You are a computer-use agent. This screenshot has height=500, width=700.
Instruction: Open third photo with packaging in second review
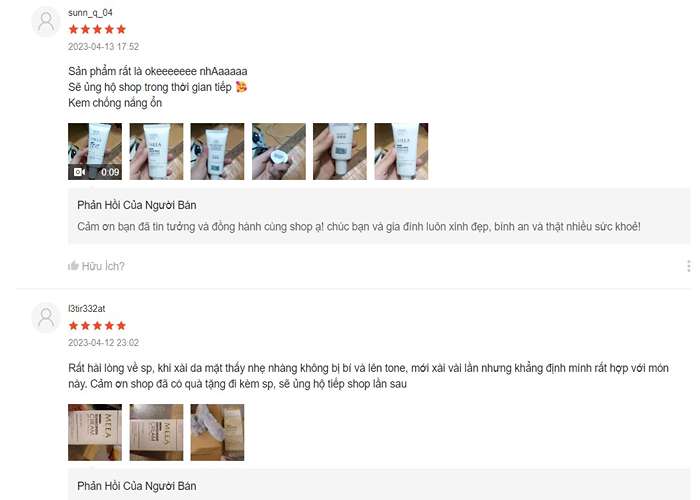coord(217,432)
